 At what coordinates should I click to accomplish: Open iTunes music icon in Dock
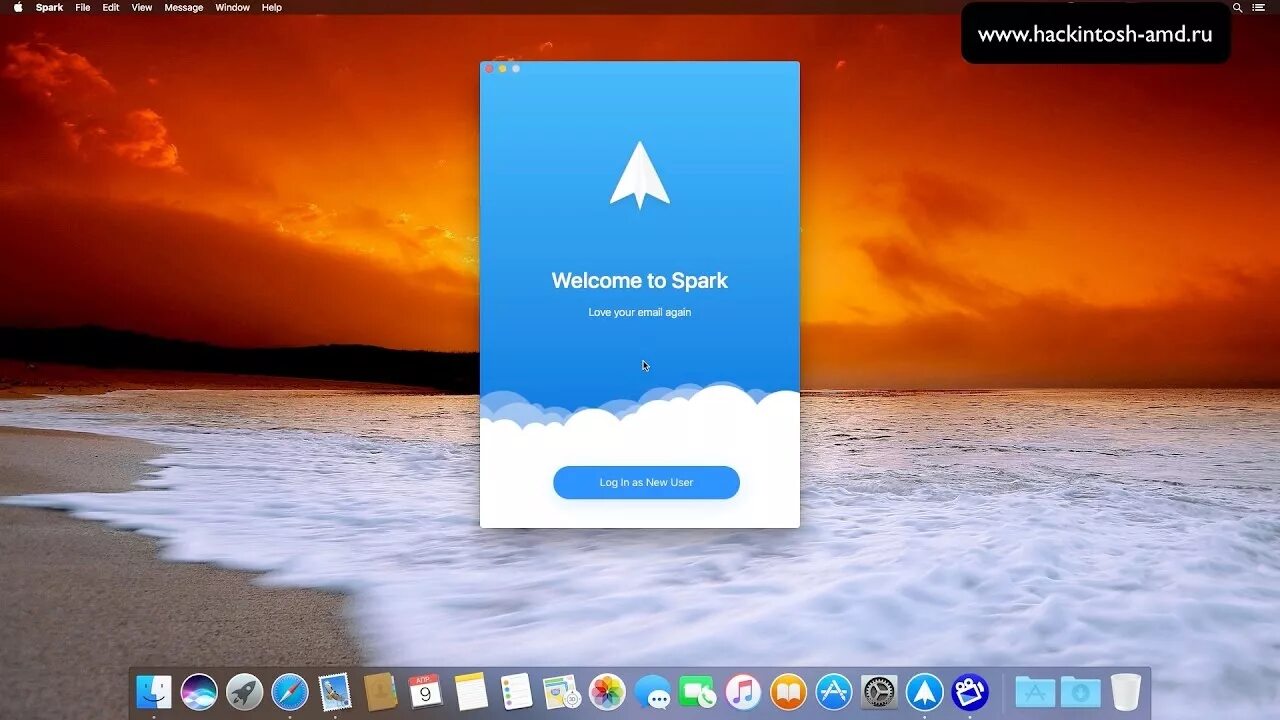pyautogui.click(x=743, y=692)
